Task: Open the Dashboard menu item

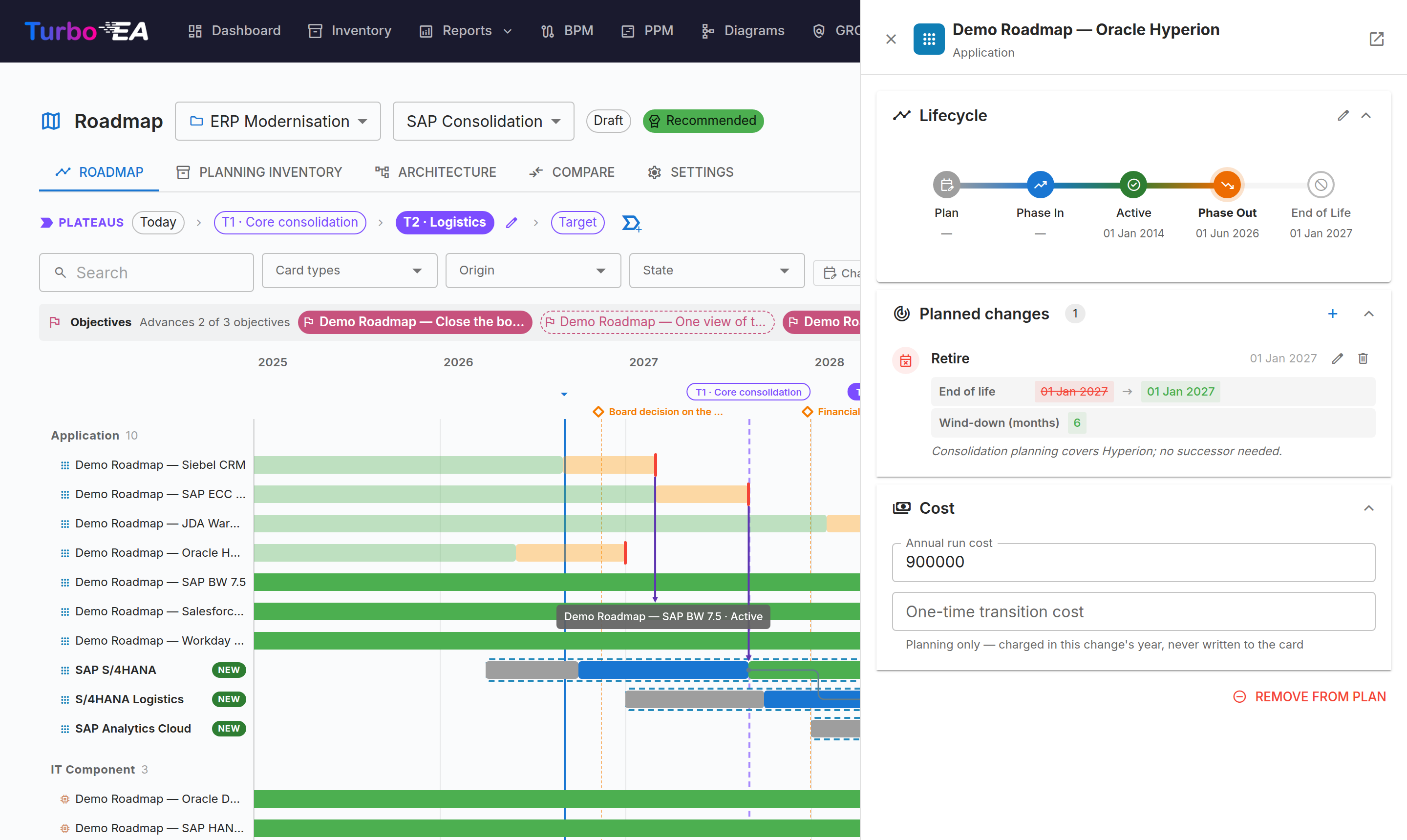Action: pyautogui.click(x=234, y=31)
